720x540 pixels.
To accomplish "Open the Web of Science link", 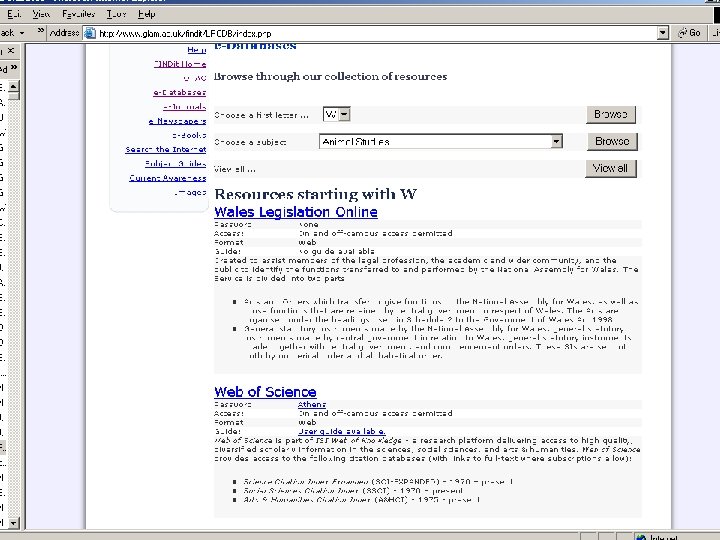I will click(x=265, y=392).
